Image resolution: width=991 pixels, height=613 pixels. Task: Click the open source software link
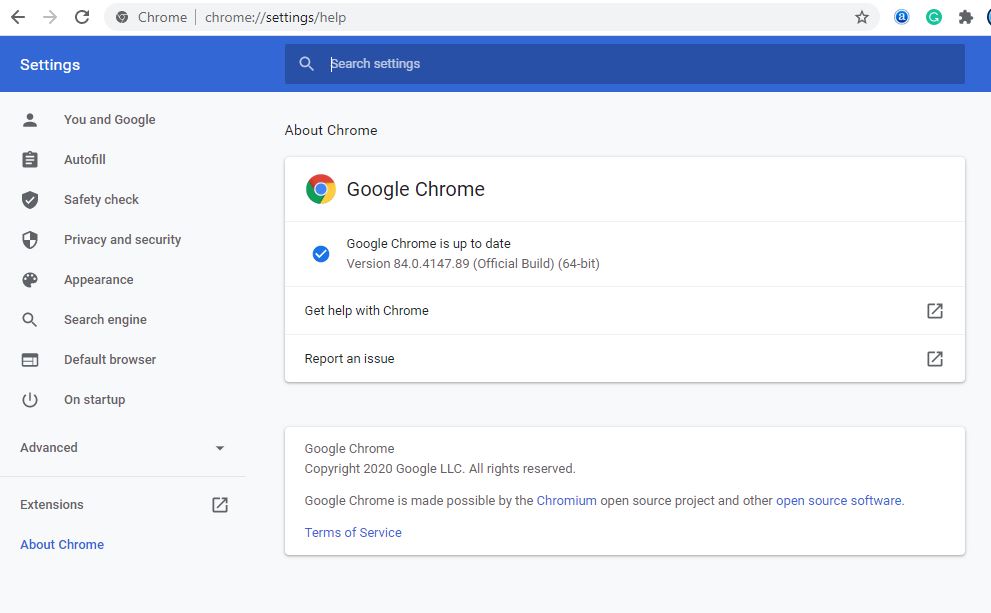[838, 500]
